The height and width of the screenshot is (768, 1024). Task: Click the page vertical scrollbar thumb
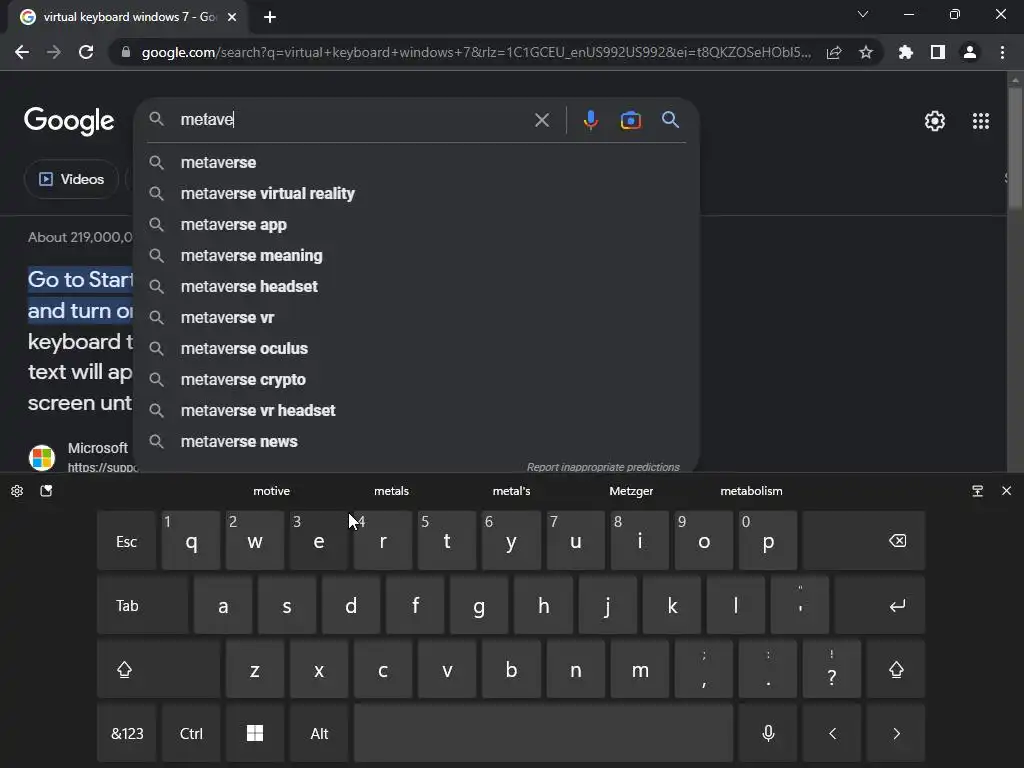pos(1015,147)
